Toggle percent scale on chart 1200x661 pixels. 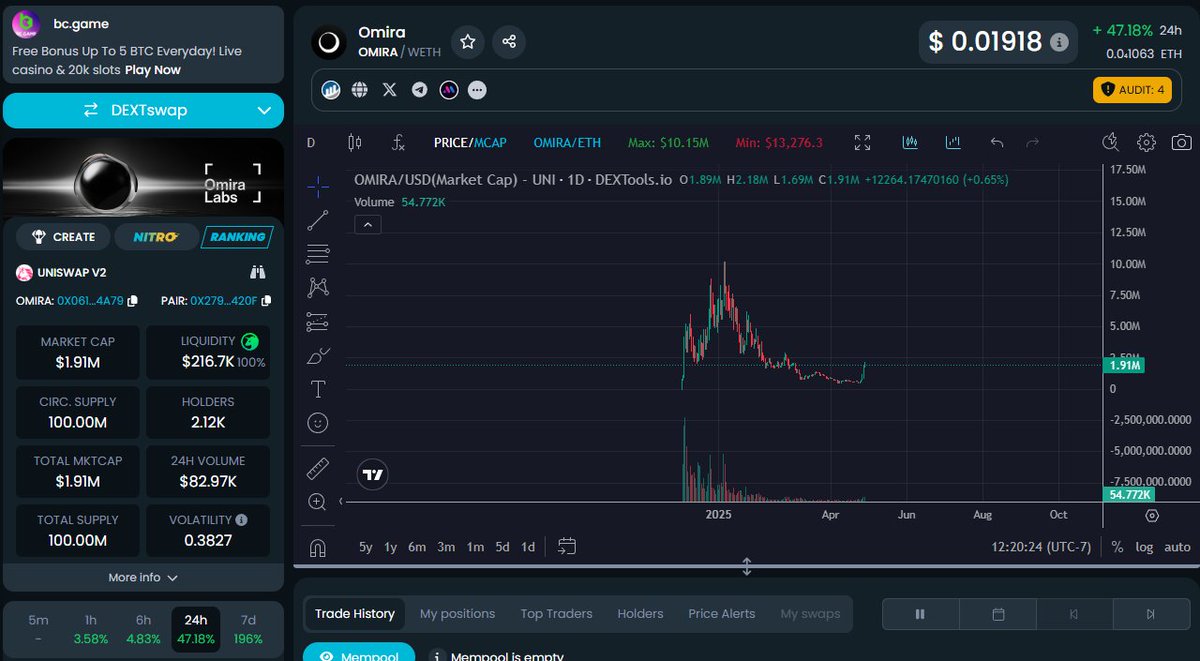(1117, 547)
